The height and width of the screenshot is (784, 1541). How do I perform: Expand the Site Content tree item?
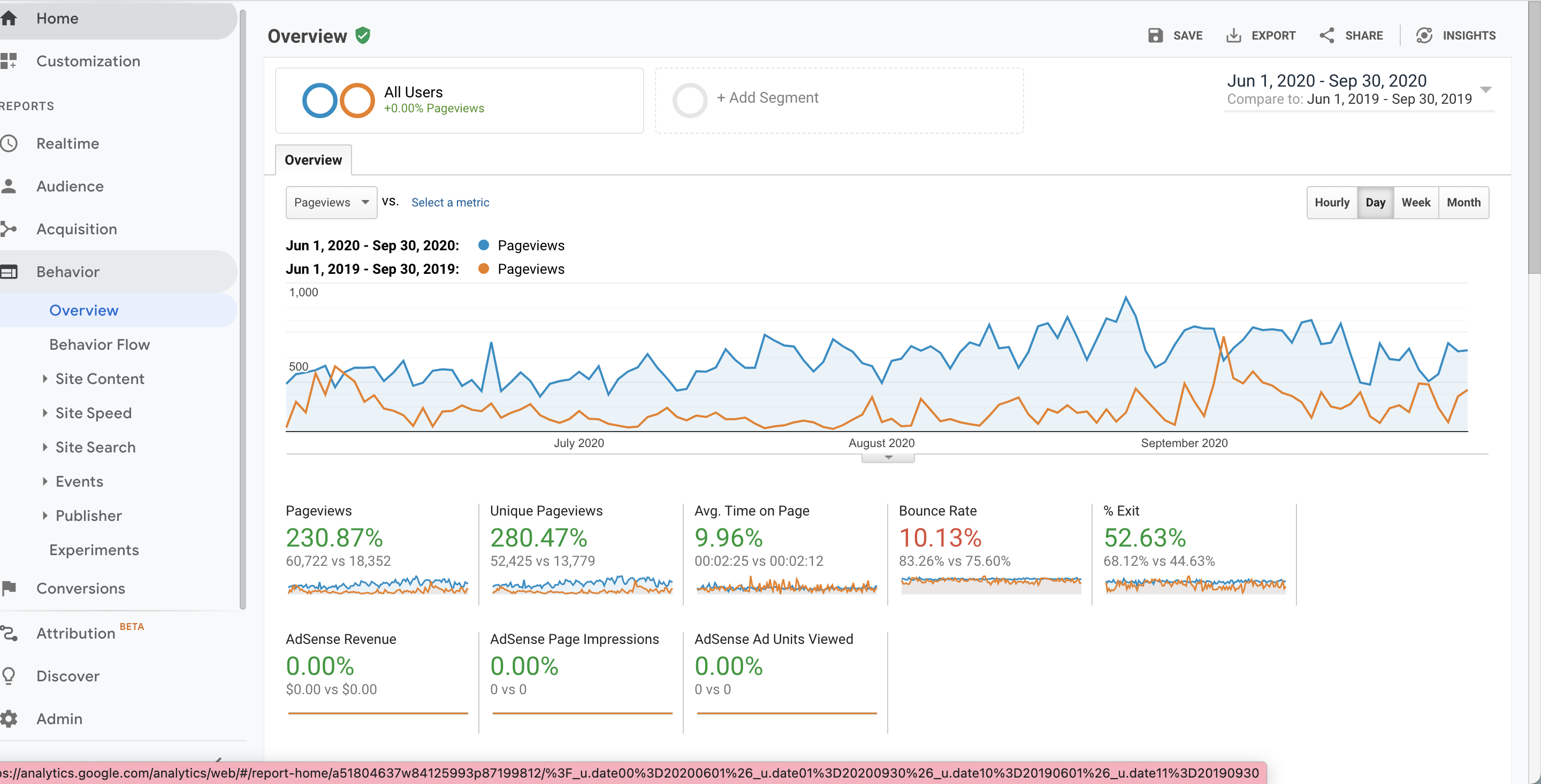pyautogui.click(x=45, y=379)
